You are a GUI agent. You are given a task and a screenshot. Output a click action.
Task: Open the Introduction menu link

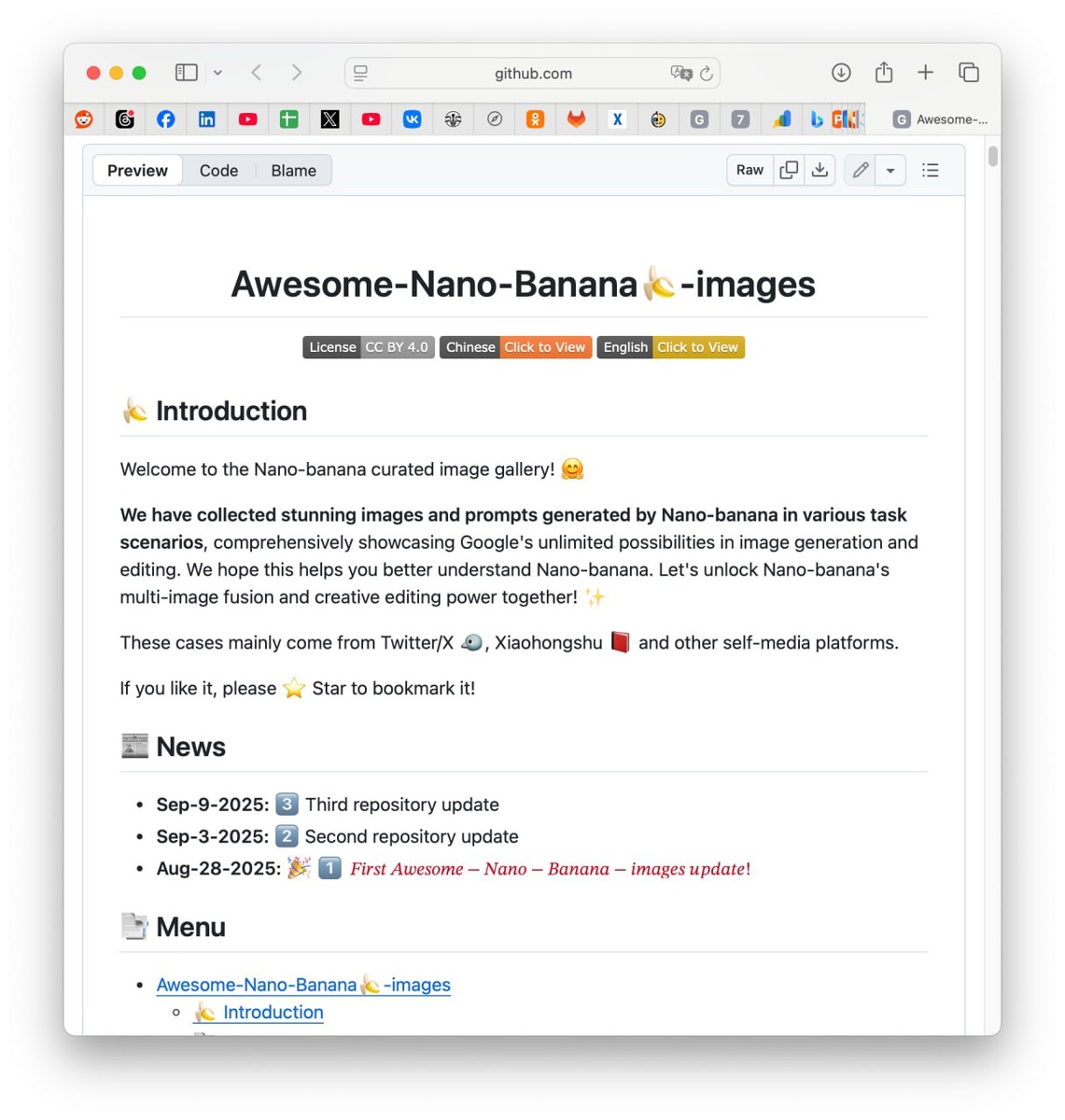click(x=273, y=1013)
